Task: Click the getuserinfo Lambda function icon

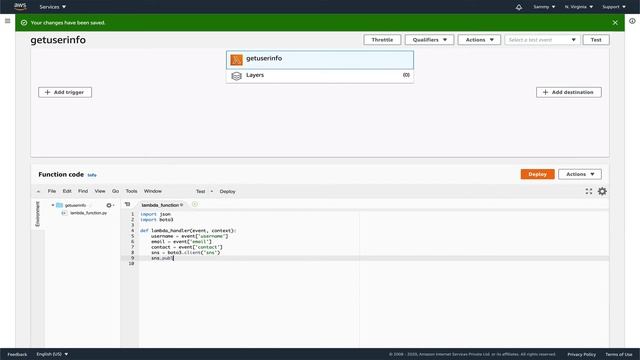Action: point(236,60)
